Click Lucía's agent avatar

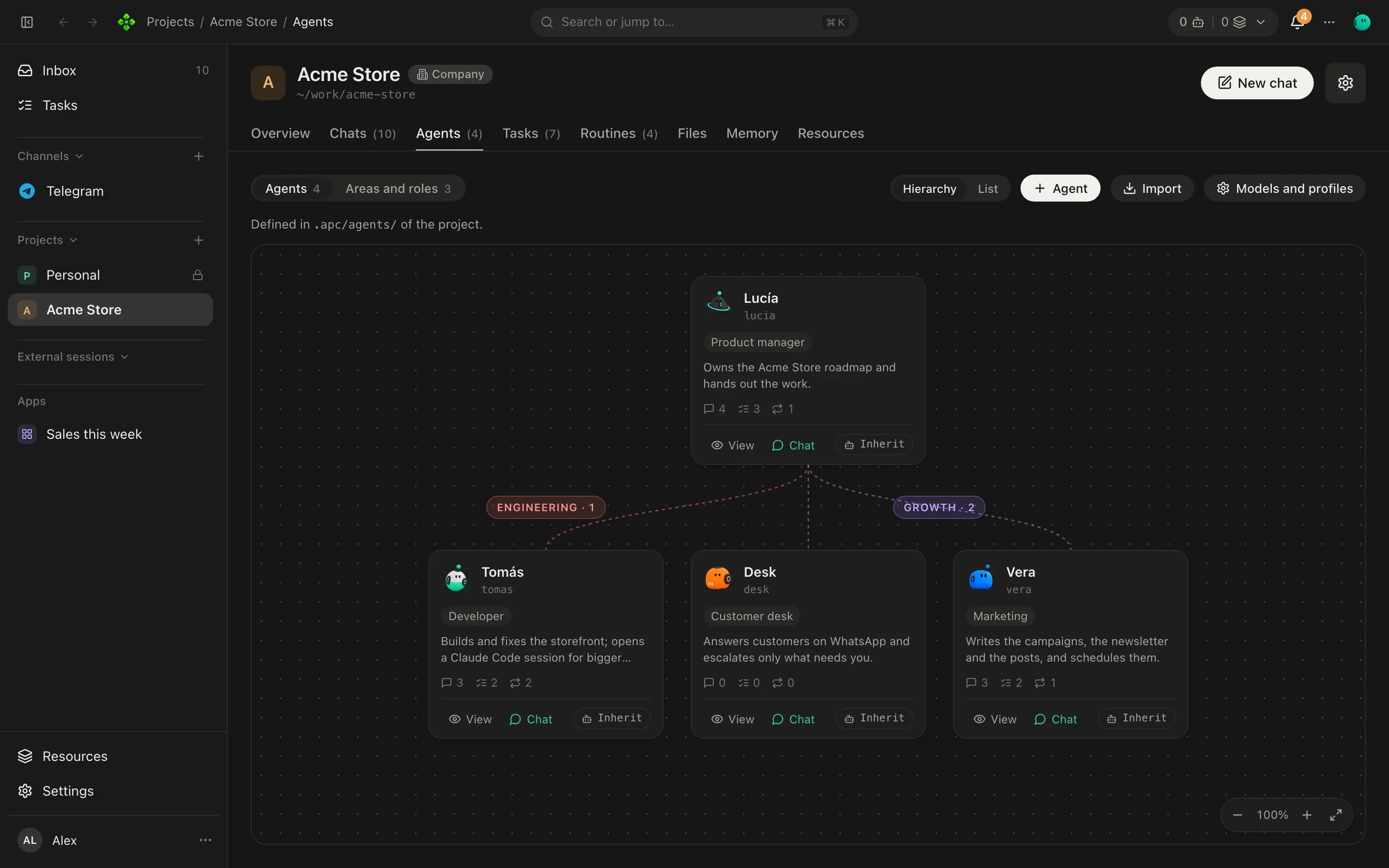pos(719,301)
